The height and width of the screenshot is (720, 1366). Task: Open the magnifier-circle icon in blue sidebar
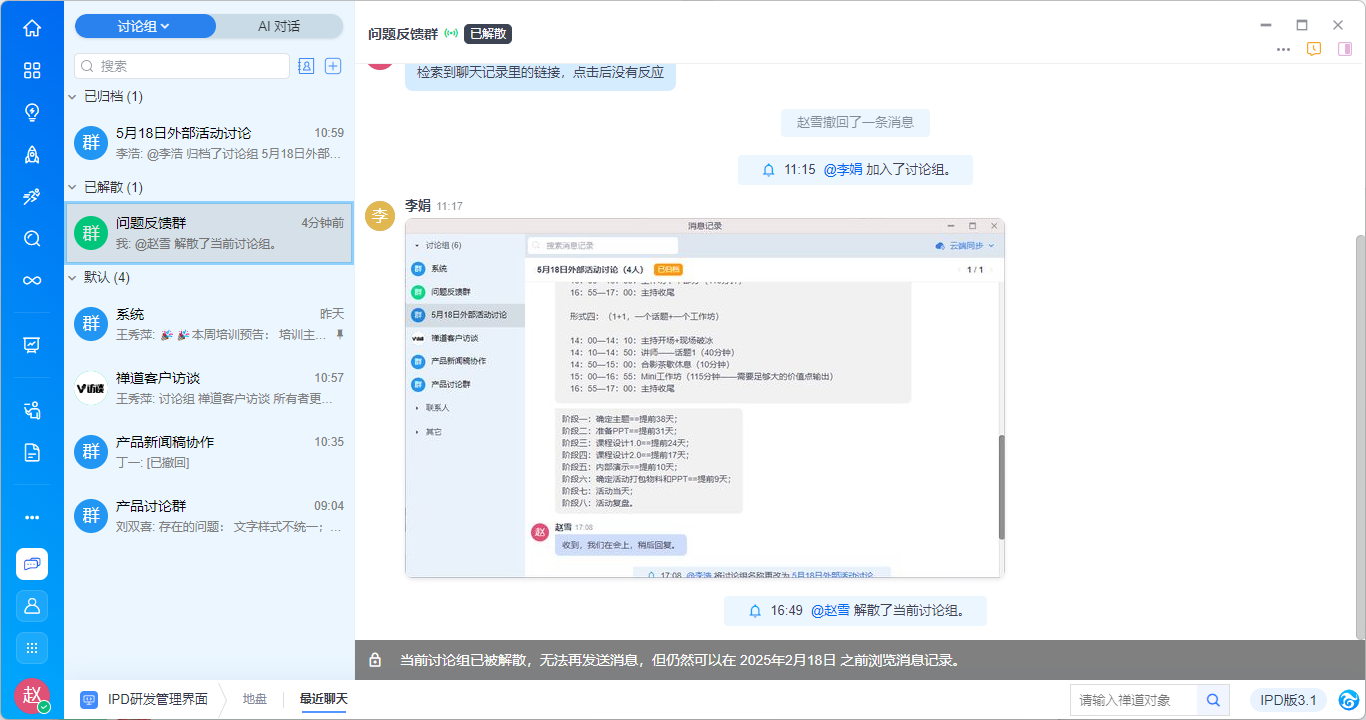coord(32,238)
